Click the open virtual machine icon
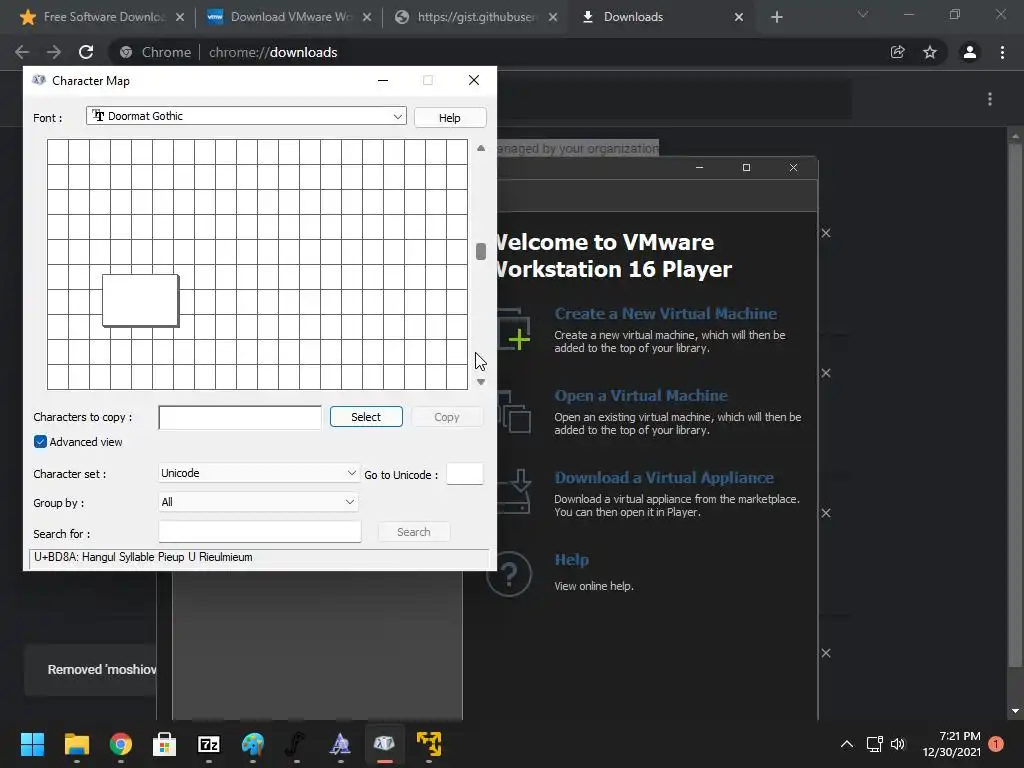This screenshot has height=768, width=1024. point(515,412)
